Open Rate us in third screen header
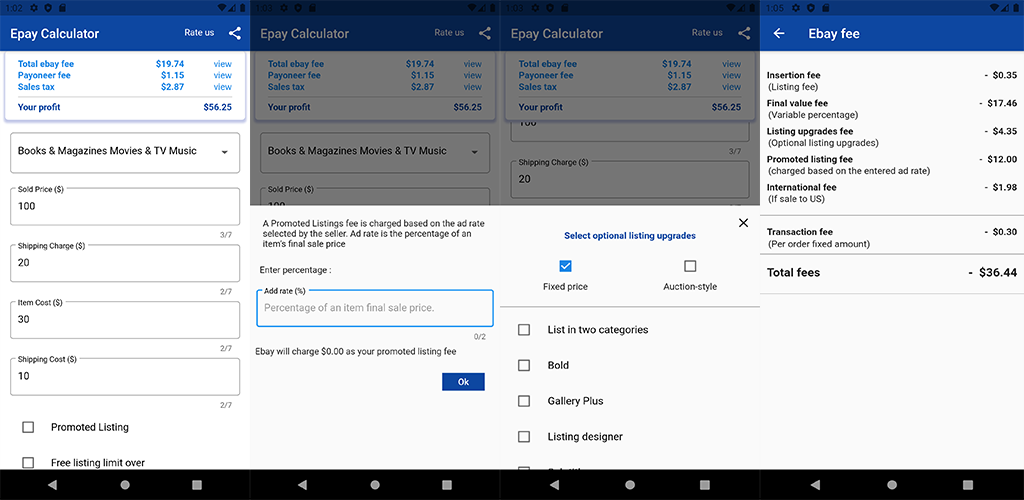This screenshot has width=1024, height=500. click(707, 33)
